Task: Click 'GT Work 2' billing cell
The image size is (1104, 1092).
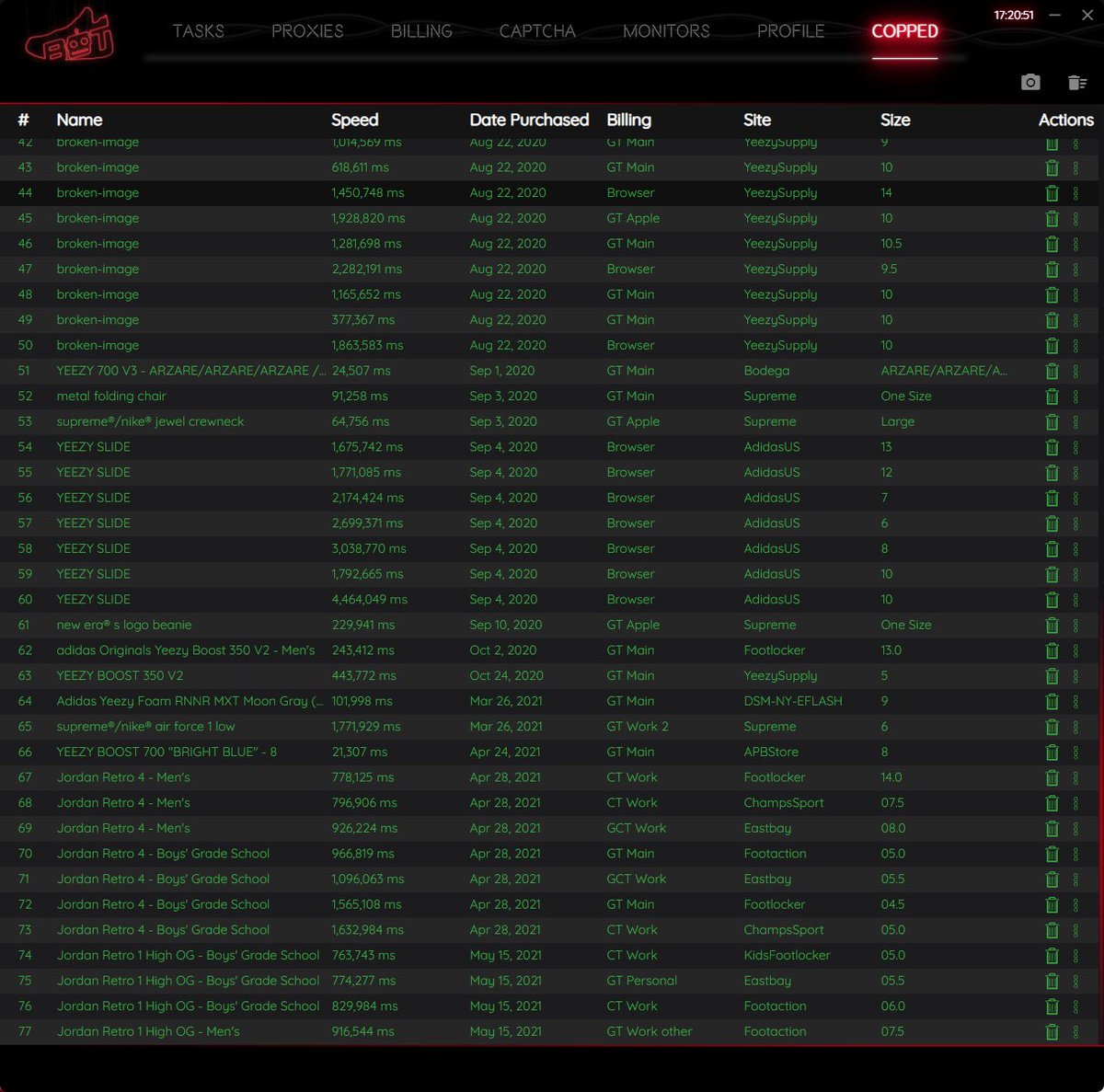Action: click(638, 727)
